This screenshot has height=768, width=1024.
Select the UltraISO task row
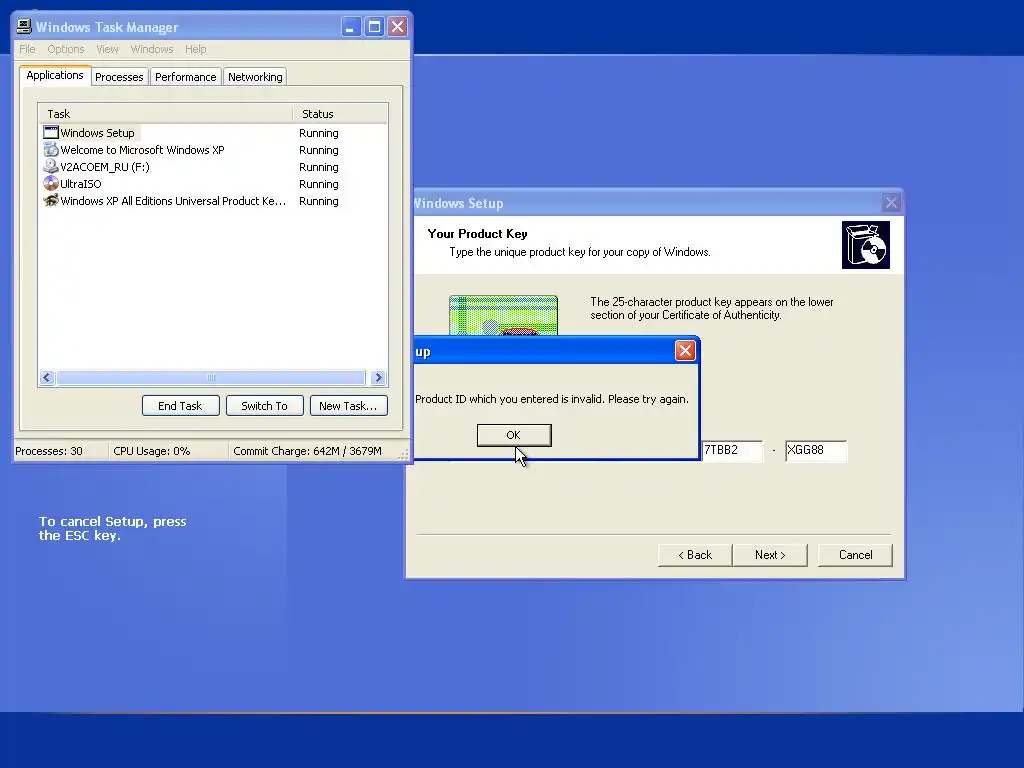pyautogui.click(x=213, y=184)
